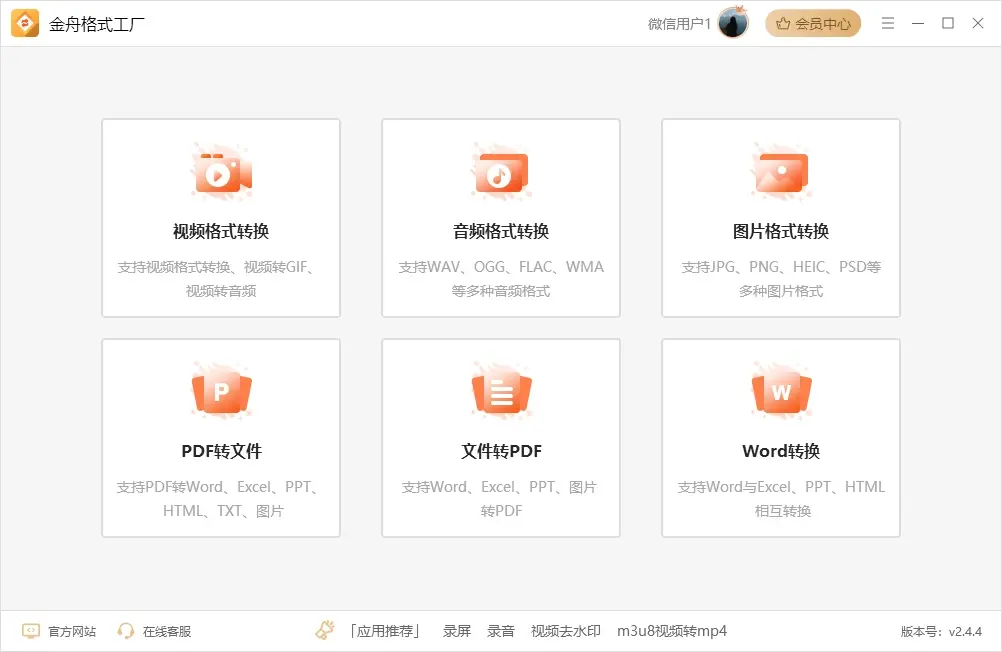Open the 在线客服 link

click(167, 632)
